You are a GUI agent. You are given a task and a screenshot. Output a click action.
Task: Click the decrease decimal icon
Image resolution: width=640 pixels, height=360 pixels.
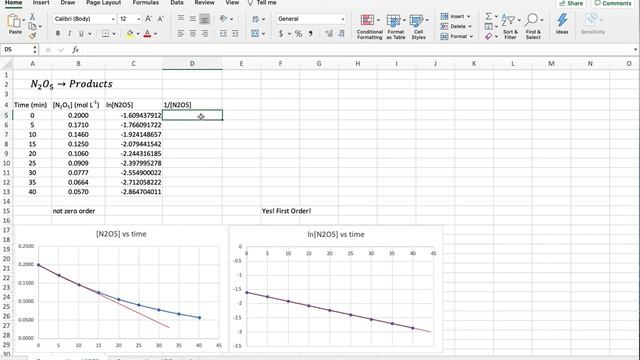coord(341,34)
